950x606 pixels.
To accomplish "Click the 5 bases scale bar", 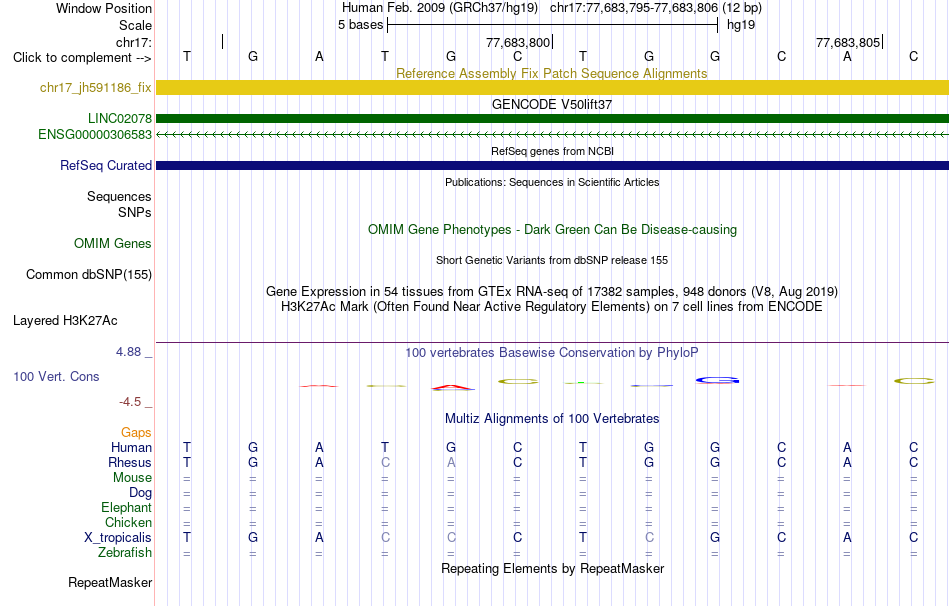I will point(552,25).
